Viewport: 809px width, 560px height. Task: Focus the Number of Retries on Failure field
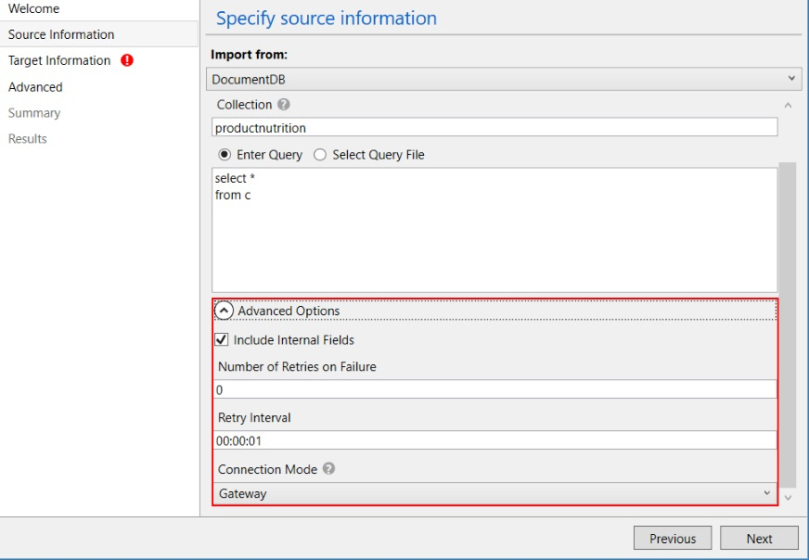point(494,390)
